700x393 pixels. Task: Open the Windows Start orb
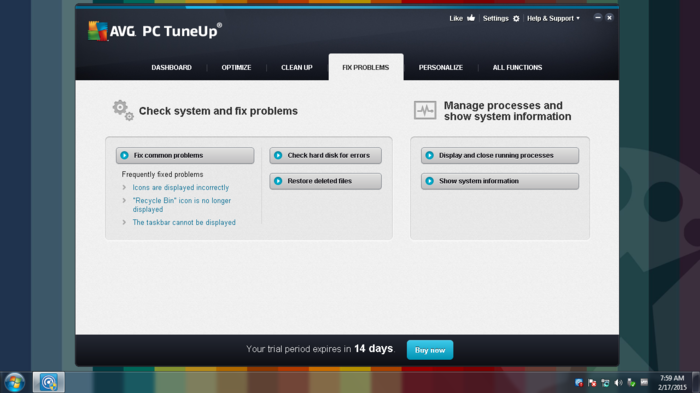14,382
